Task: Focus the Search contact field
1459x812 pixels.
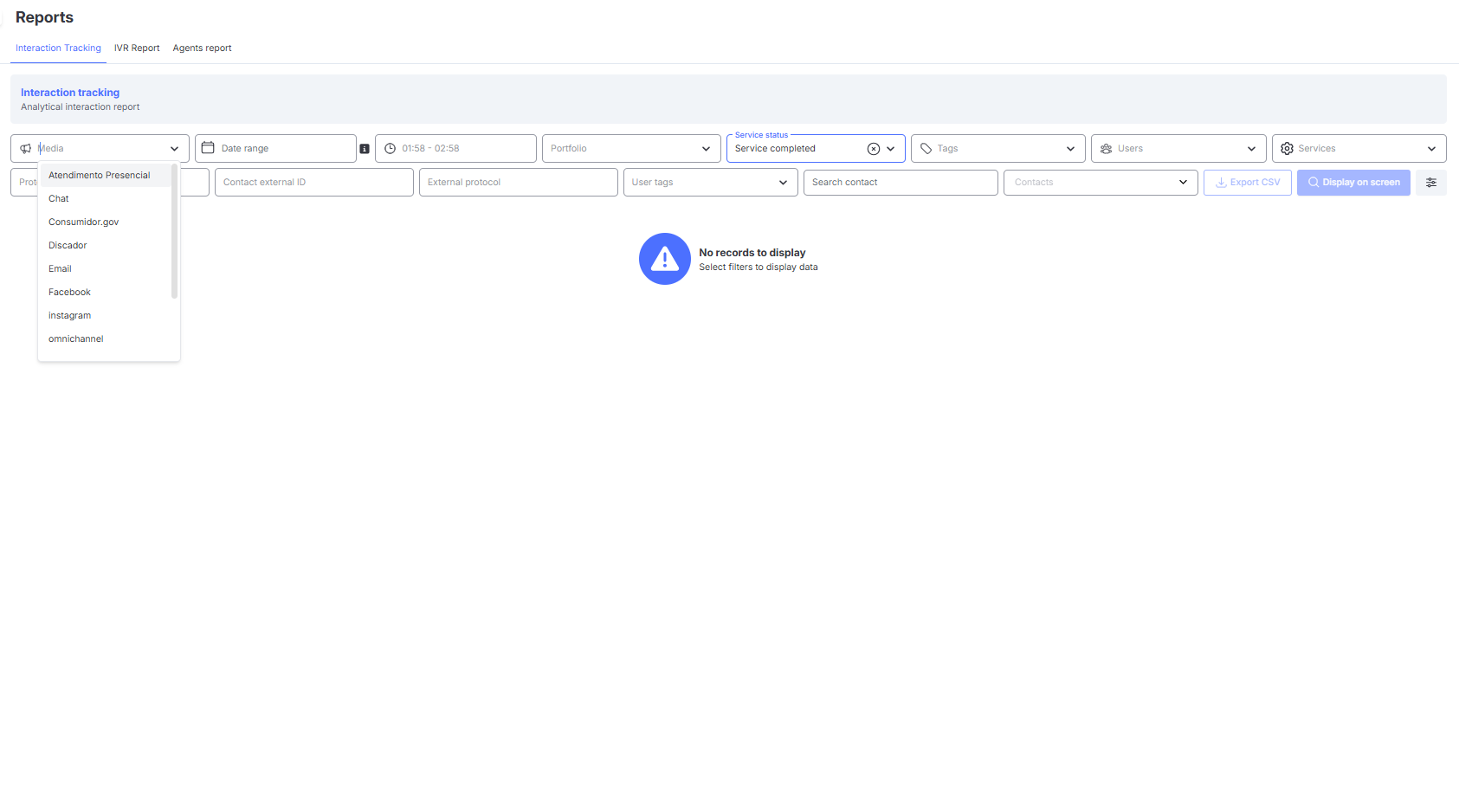Action: [901, 183]
